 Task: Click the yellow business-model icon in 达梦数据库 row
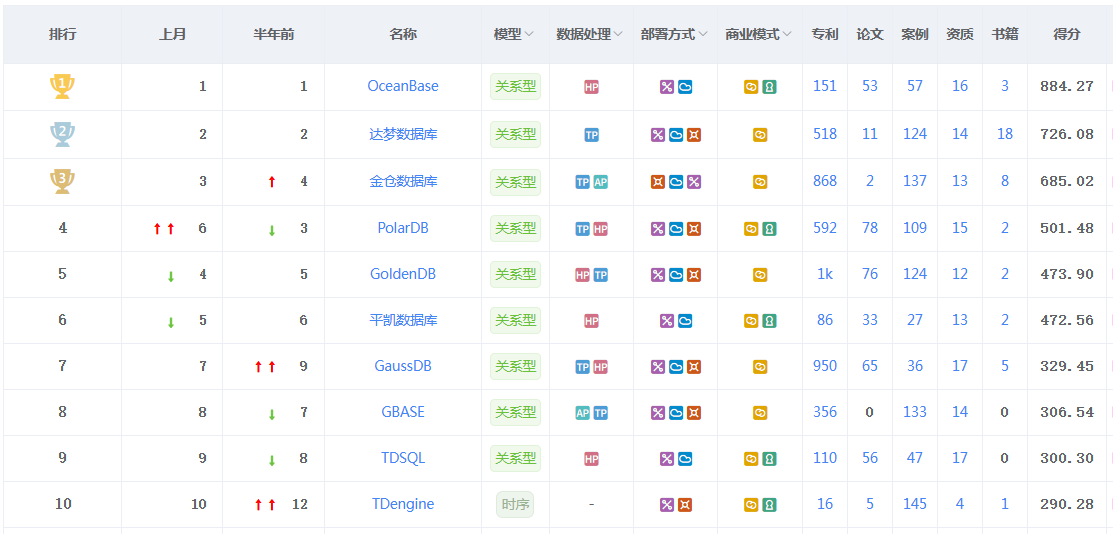pos(760,135)
